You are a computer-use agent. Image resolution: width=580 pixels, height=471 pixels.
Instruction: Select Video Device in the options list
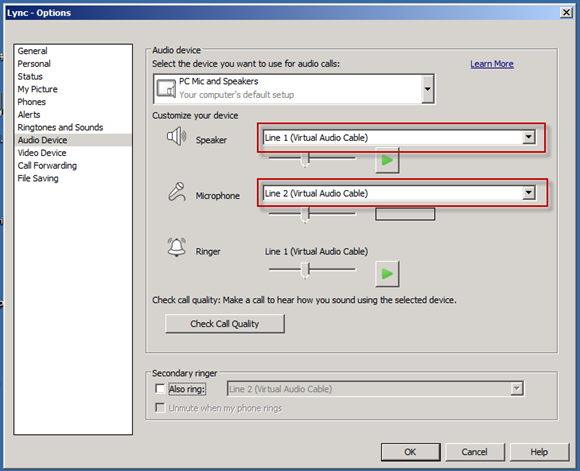coord(42,153)
